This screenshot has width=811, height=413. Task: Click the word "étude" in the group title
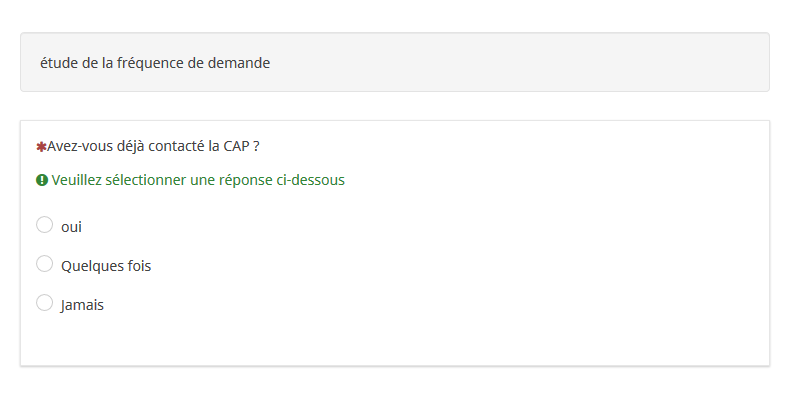pos(59,63)
